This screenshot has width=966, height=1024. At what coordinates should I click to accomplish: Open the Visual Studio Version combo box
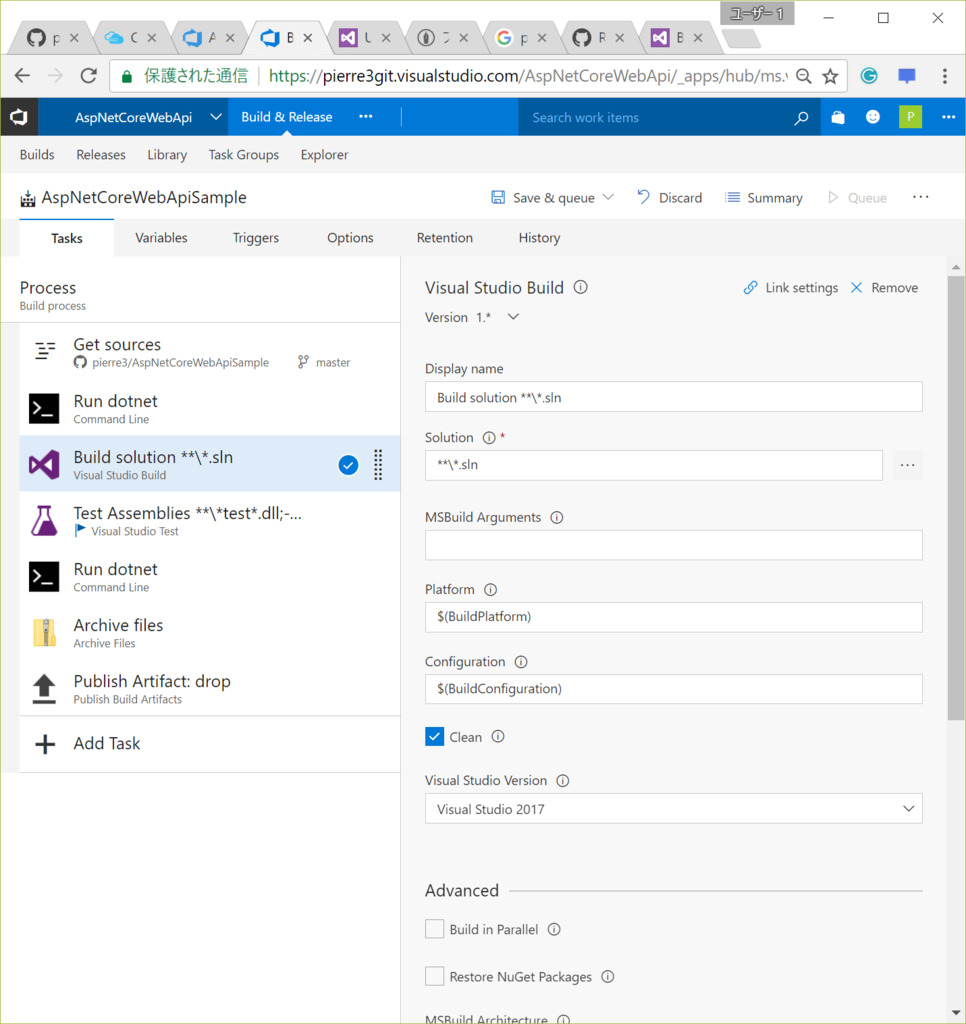click(673, 808)
